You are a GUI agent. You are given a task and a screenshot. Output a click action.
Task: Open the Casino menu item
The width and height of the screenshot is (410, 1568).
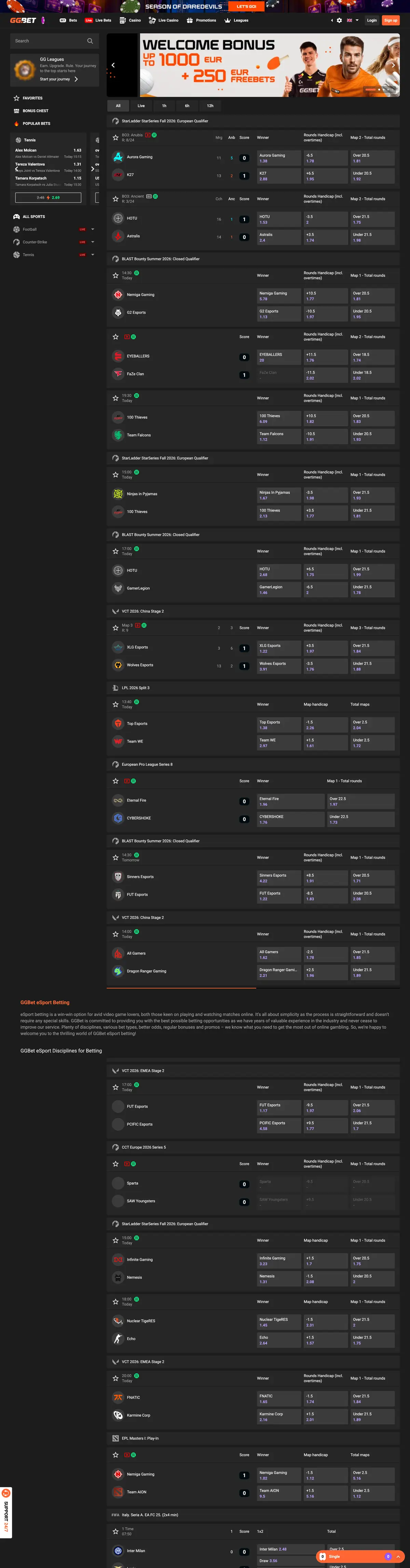130,20
